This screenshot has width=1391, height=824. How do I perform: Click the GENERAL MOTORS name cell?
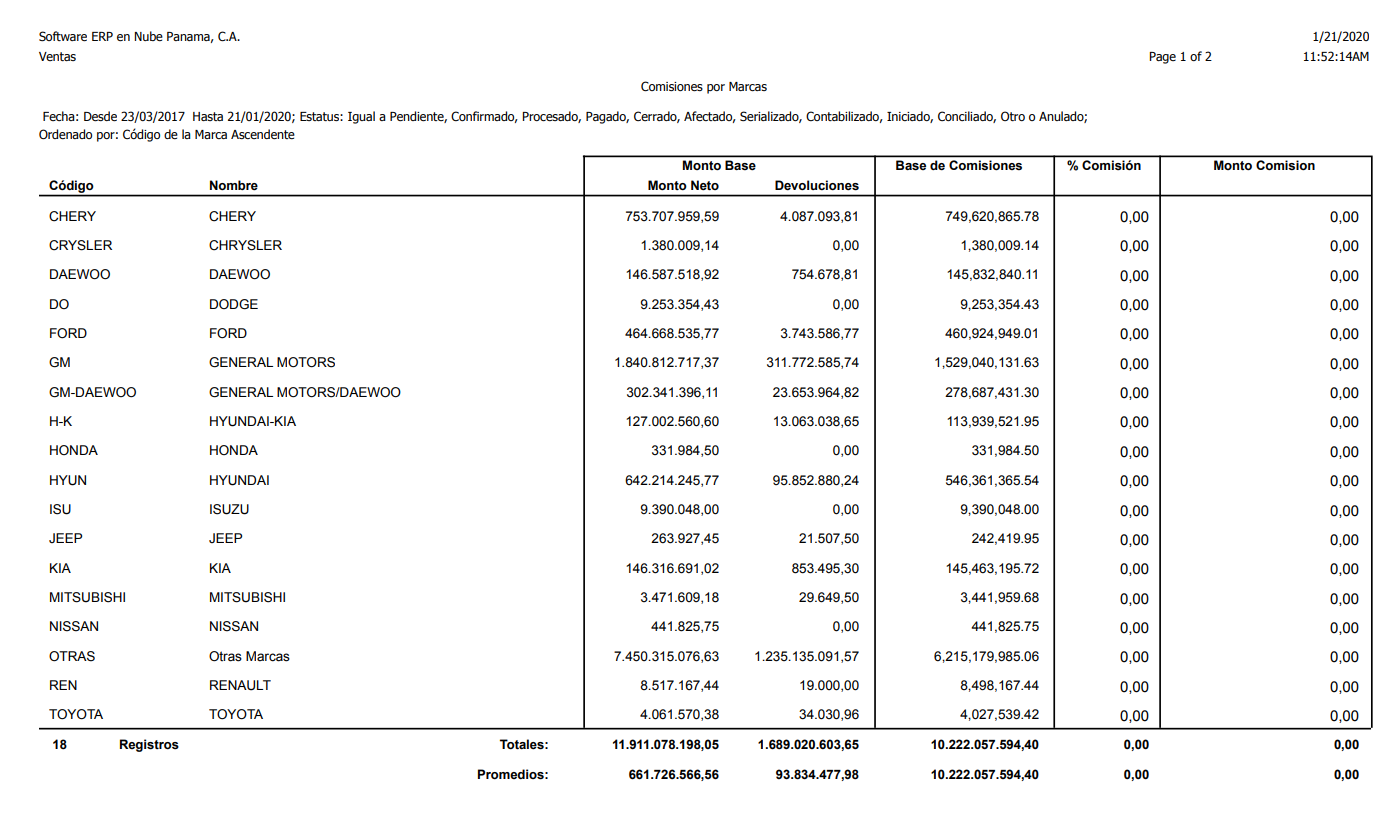point(272,363)
